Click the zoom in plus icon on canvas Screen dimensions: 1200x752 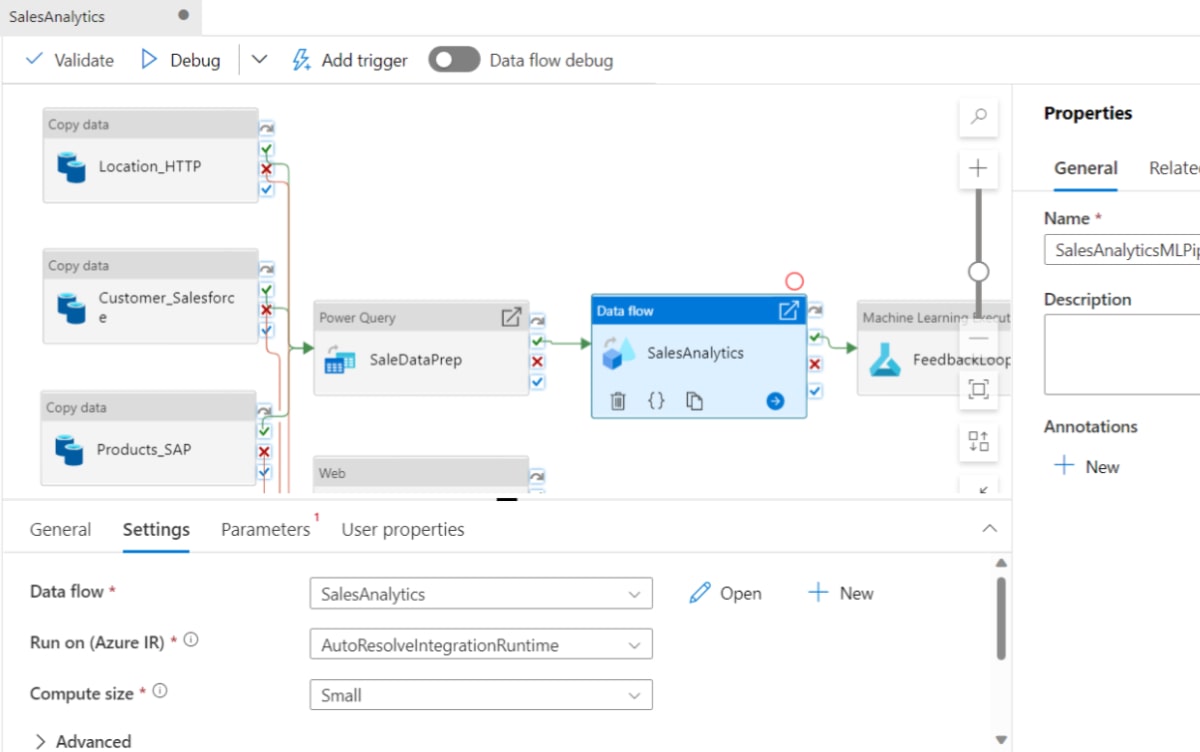(978, 168)
